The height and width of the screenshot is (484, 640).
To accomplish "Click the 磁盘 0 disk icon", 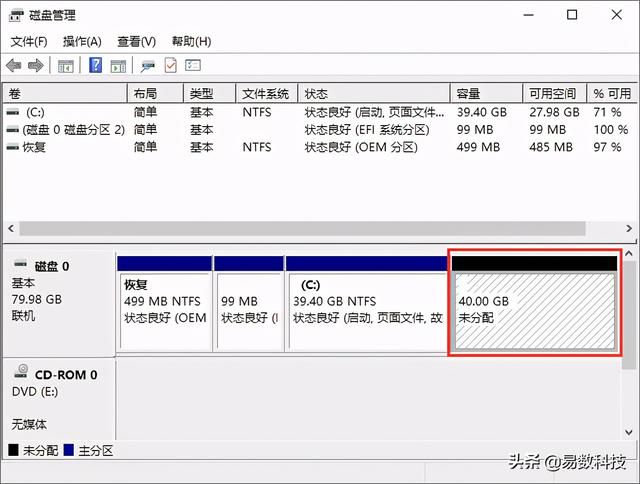I will (20, 264).
